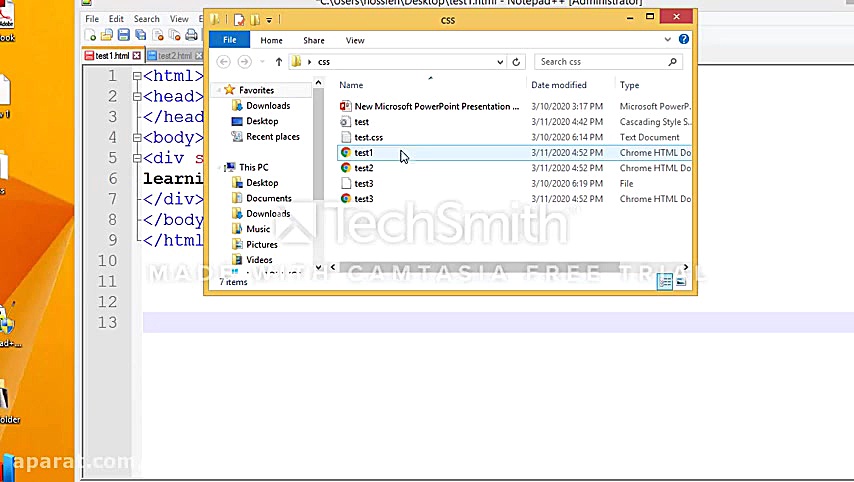Viewport: 854px width, 482px height.
Task: Click Notepad++ Open file toolbar icon
Action: (107, 35)
